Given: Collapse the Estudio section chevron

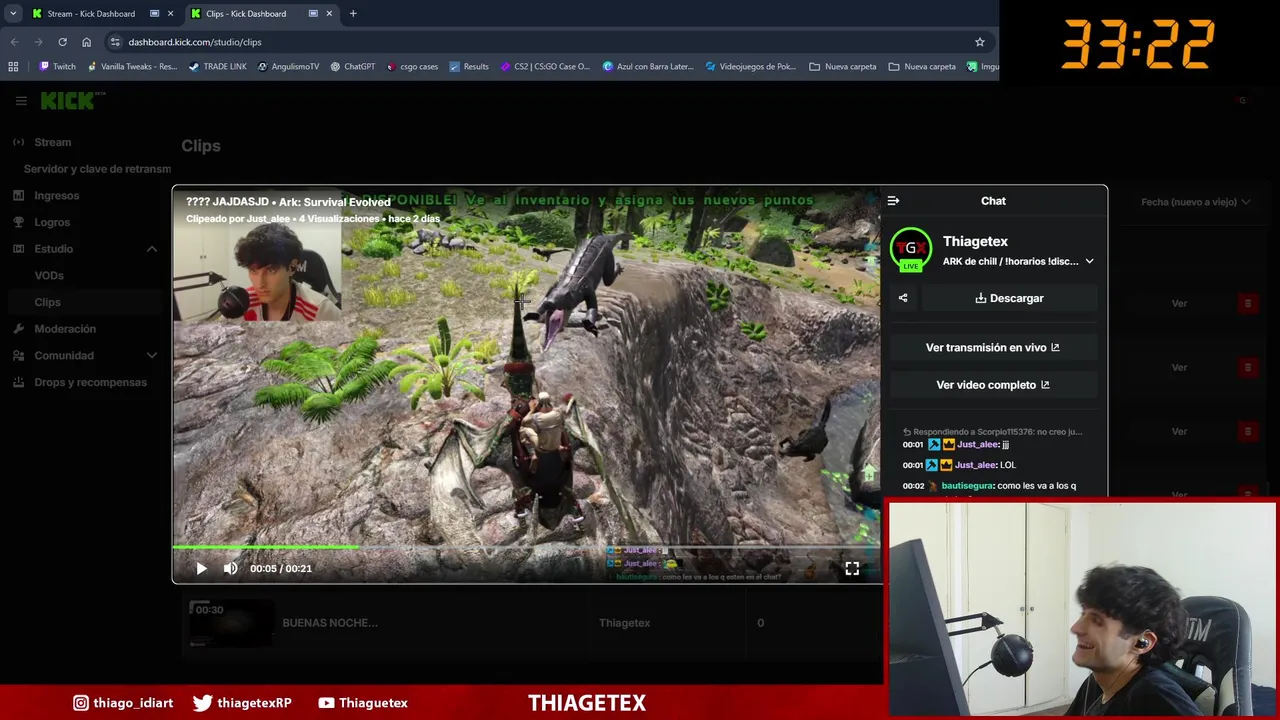Looking at the screenshot, I should click(152, 249).
